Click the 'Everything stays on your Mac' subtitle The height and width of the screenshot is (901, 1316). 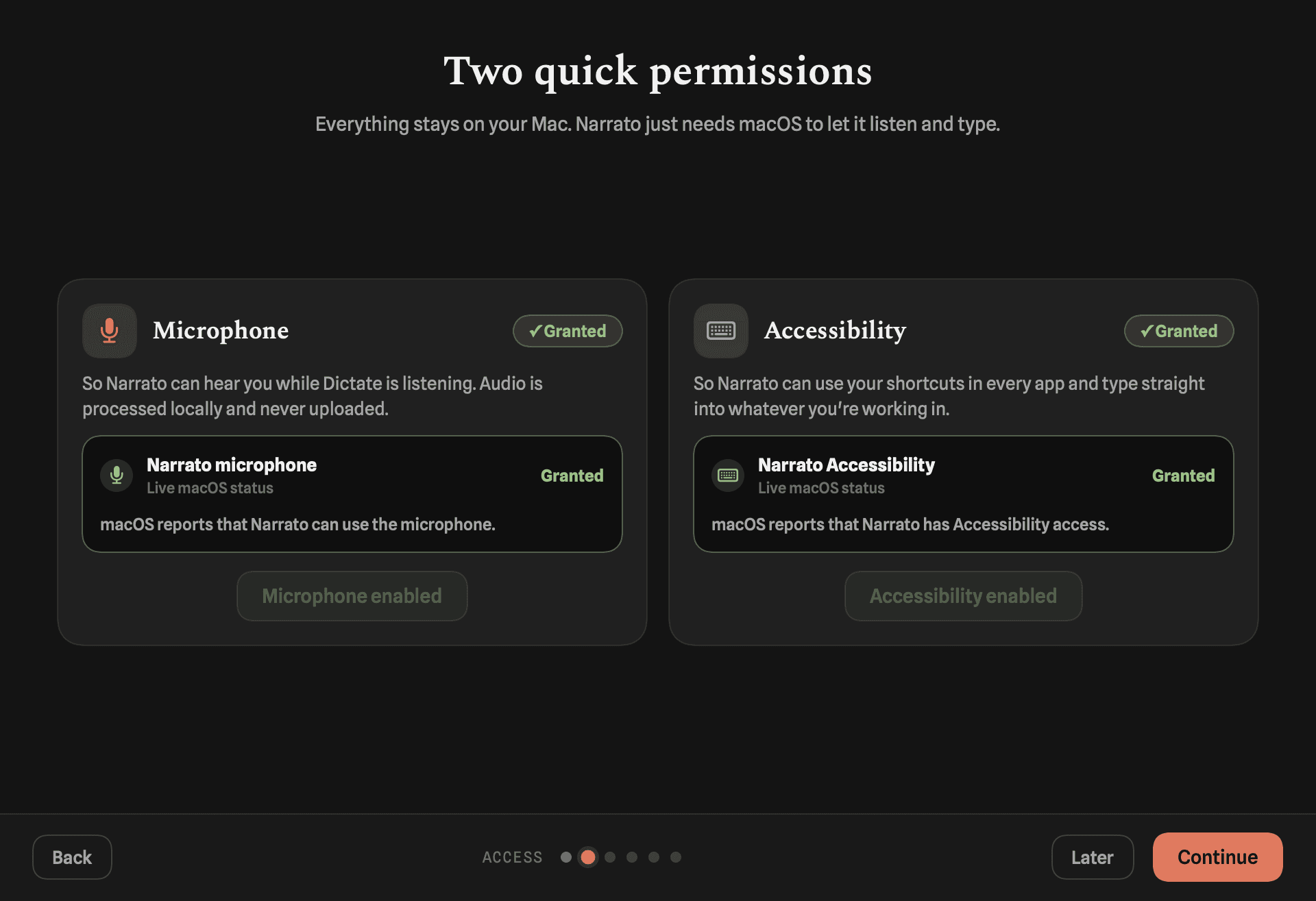[658, 124]
